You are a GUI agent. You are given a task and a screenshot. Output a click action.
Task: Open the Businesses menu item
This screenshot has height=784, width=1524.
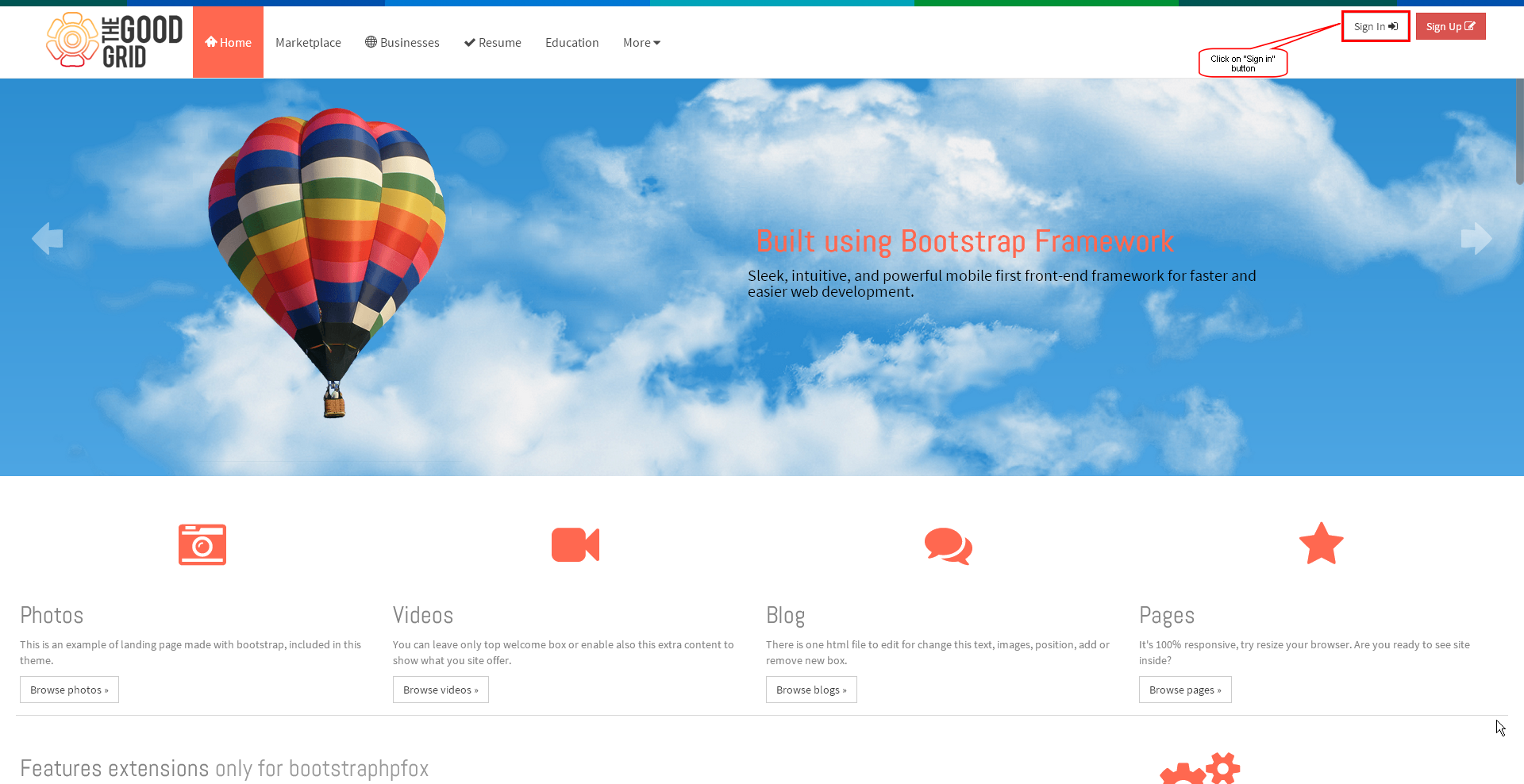(x=402, y=42)
